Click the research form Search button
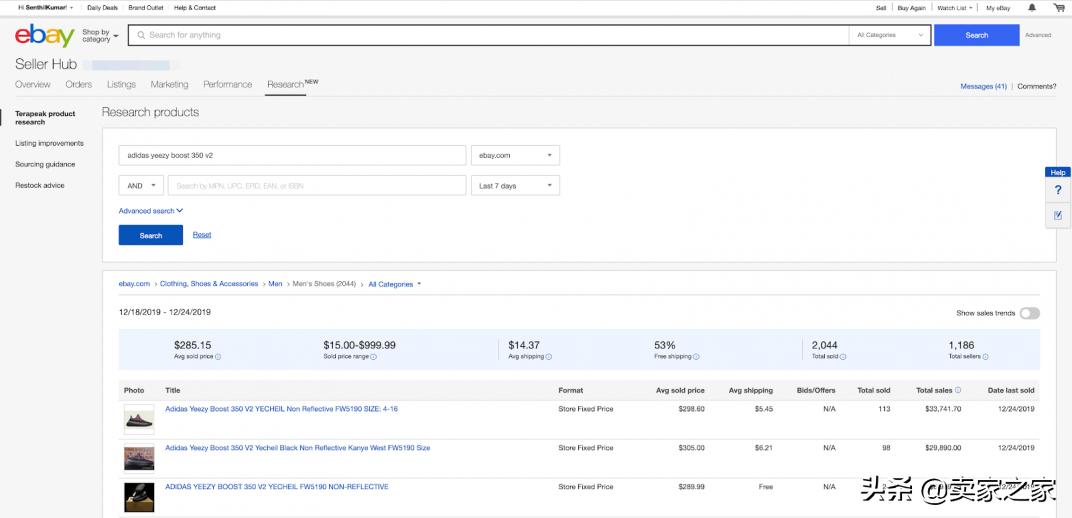The width and height of the screenshot is (1072, 518). (150, 235)
